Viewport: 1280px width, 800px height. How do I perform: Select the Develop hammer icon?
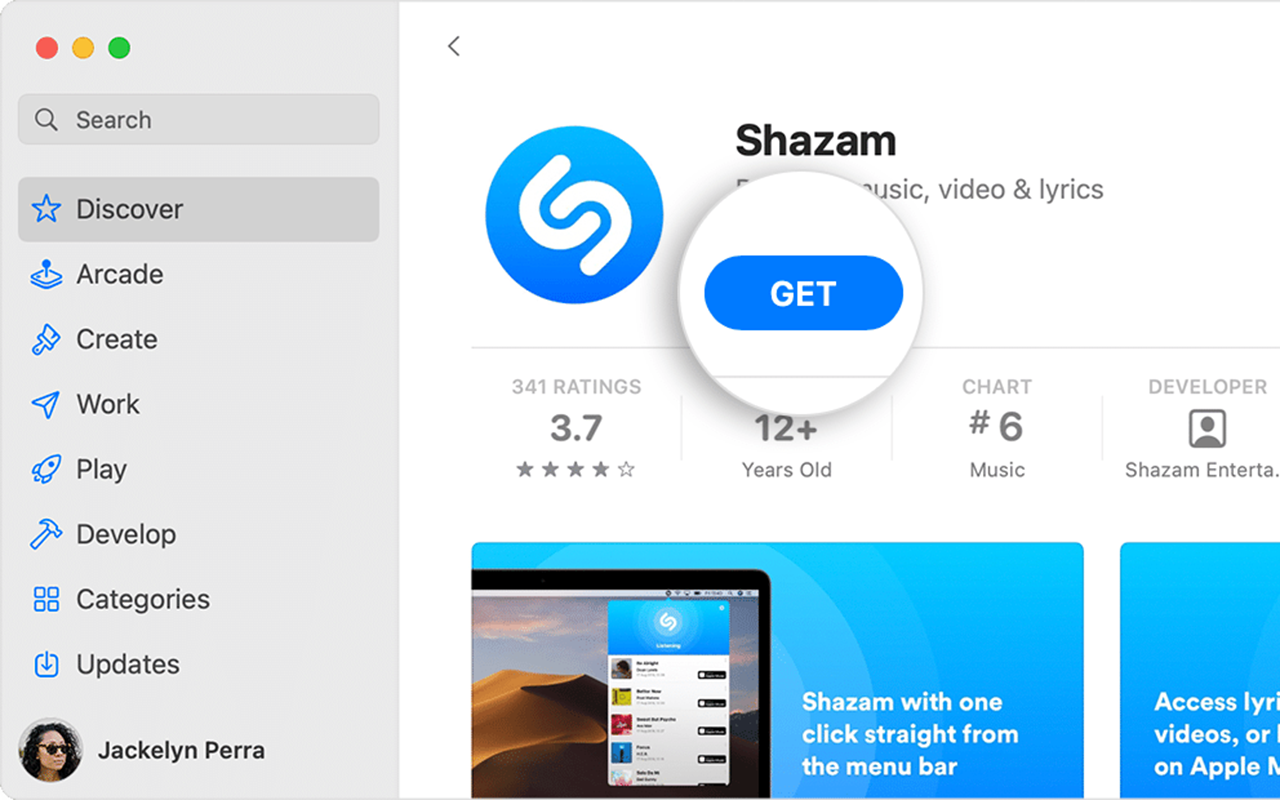pyautogui.click(x=46, y=534)
